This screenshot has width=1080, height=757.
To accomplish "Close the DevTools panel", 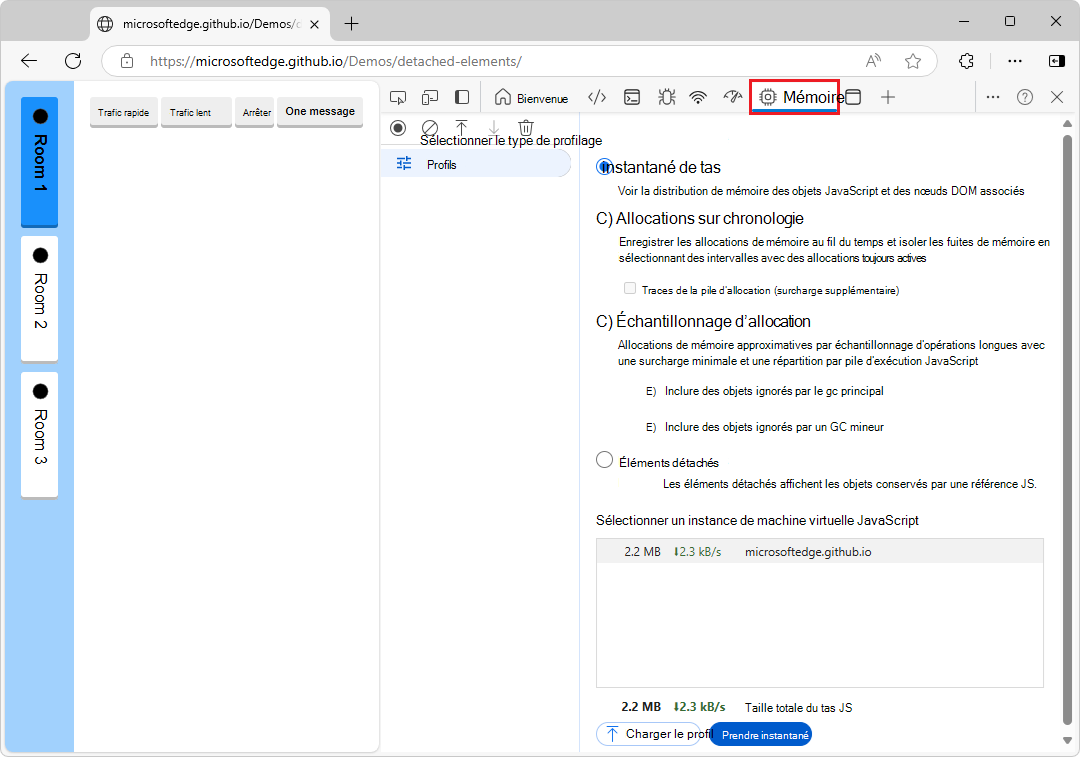I will (x=1057, y=97).
